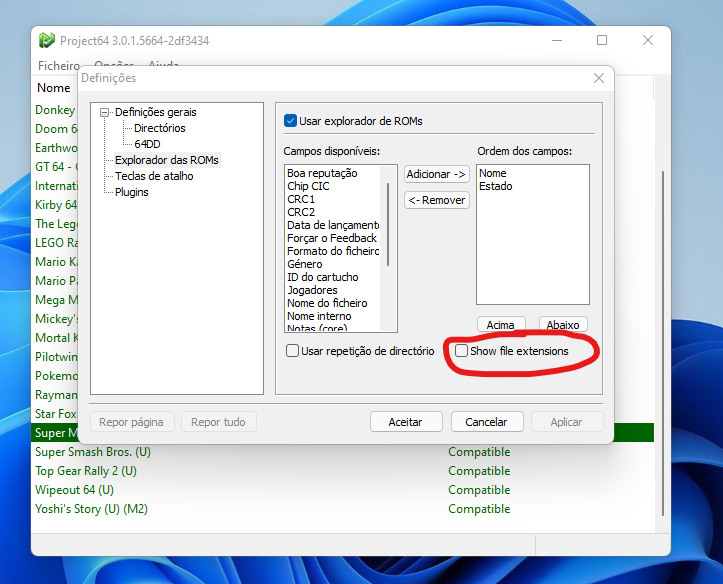Image resolution: width=723 pixels, height=584 pixels.
Task: Confirm settings with Aceitar button
Action: click(x=406, y=422)
